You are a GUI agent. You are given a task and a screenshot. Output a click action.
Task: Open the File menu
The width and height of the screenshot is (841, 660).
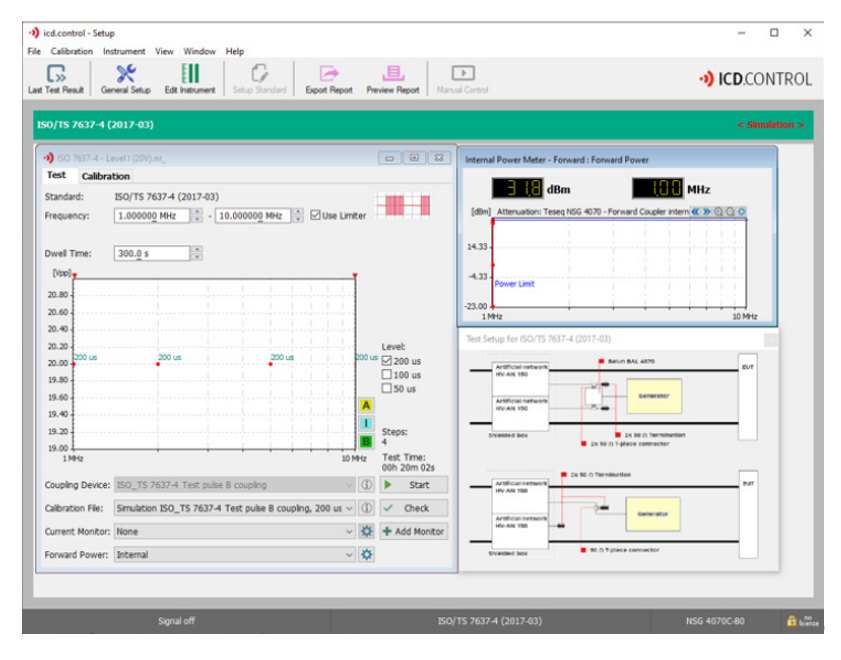[x=34, y=51]
